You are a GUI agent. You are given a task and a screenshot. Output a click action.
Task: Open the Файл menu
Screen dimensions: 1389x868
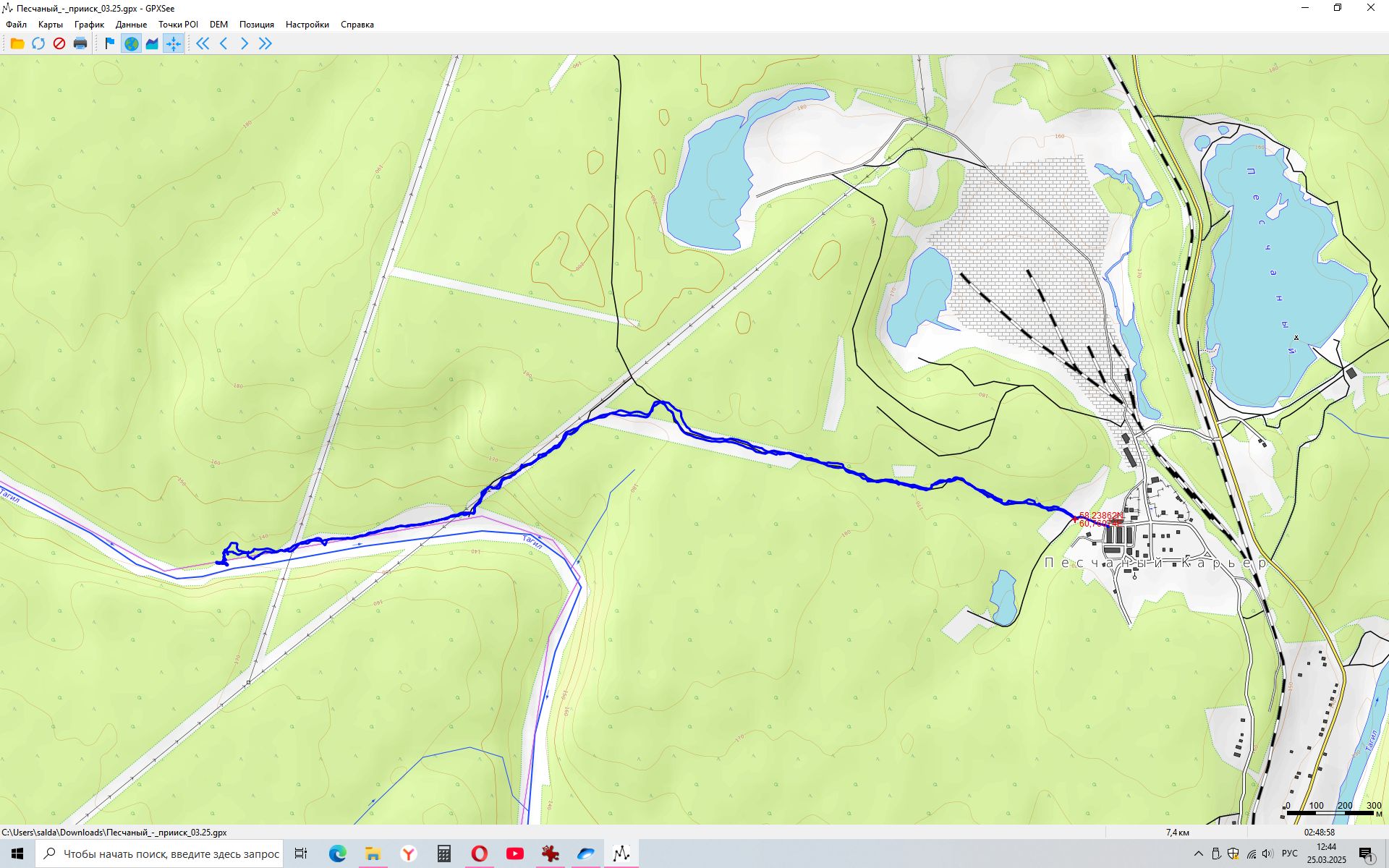[x=16, y=25]
